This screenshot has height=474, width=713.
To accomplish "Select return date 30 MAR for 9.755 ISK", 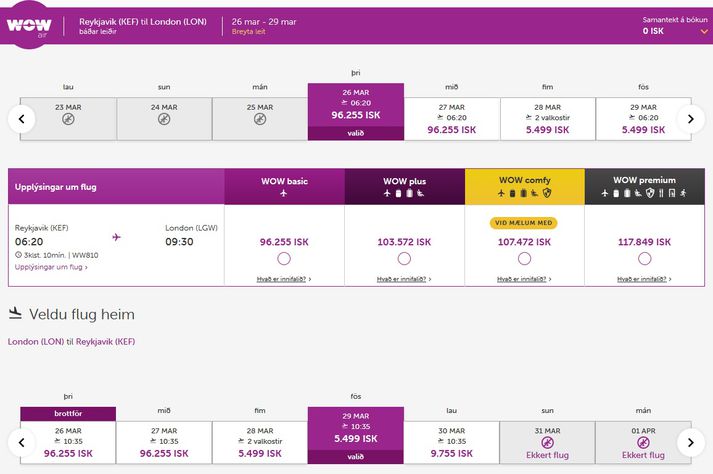I will click(x=452, y=440).
